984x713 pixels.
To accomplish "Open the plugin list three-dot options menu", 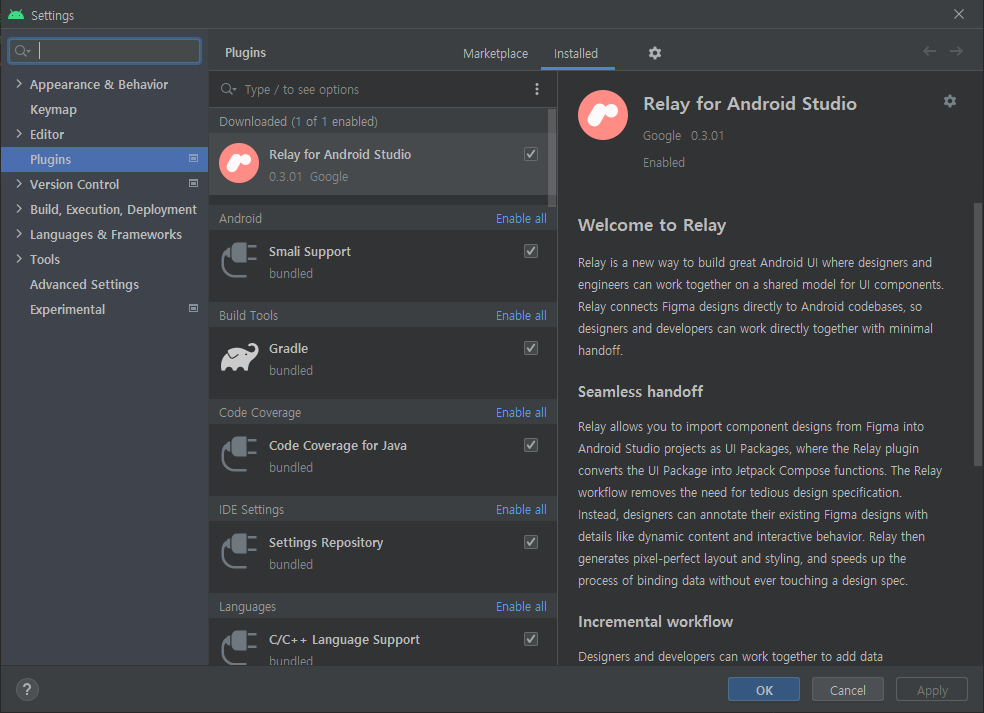I will point(537,89).
